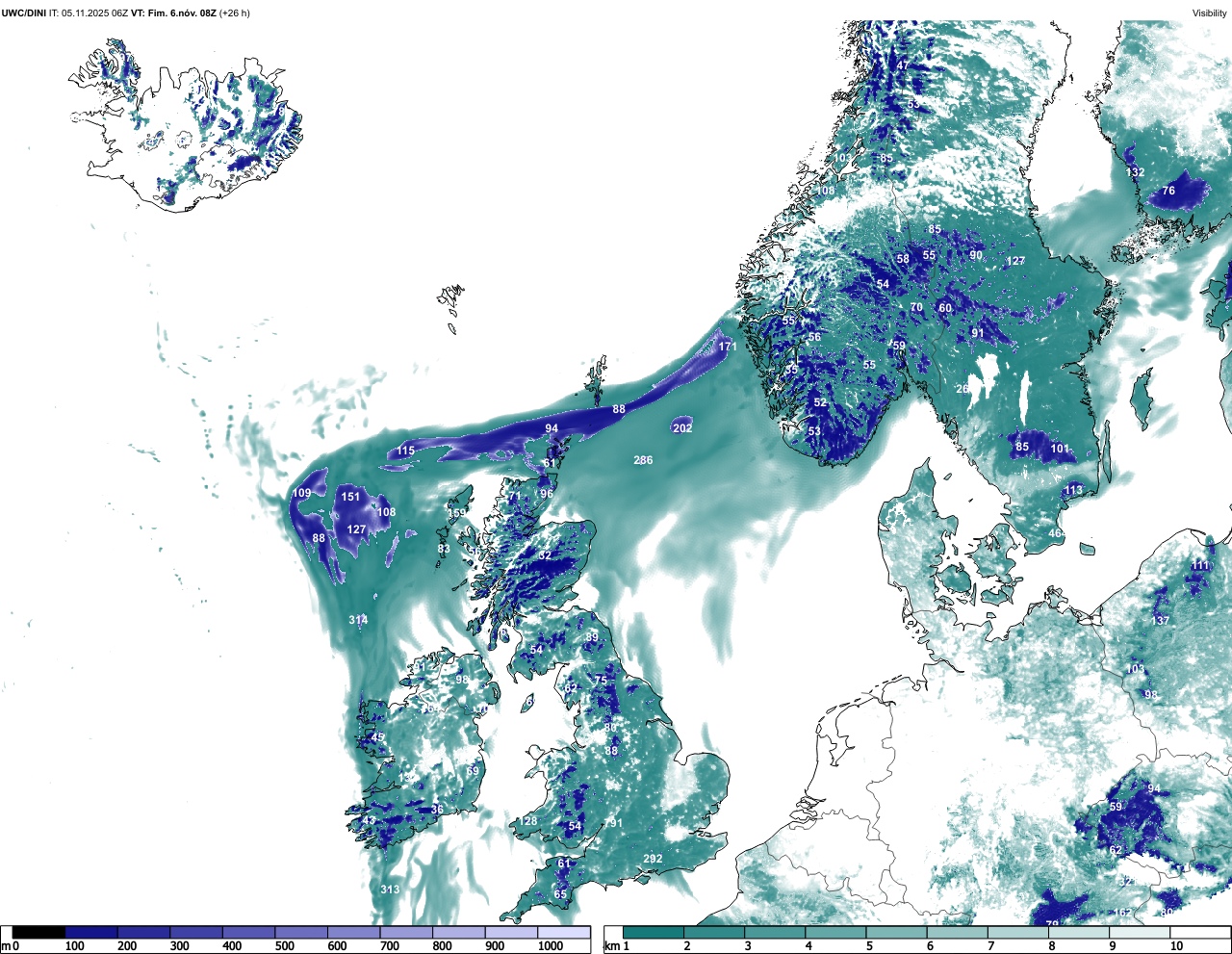
Task: Click the 292 value in southern England
Action: tap(653, 859)
